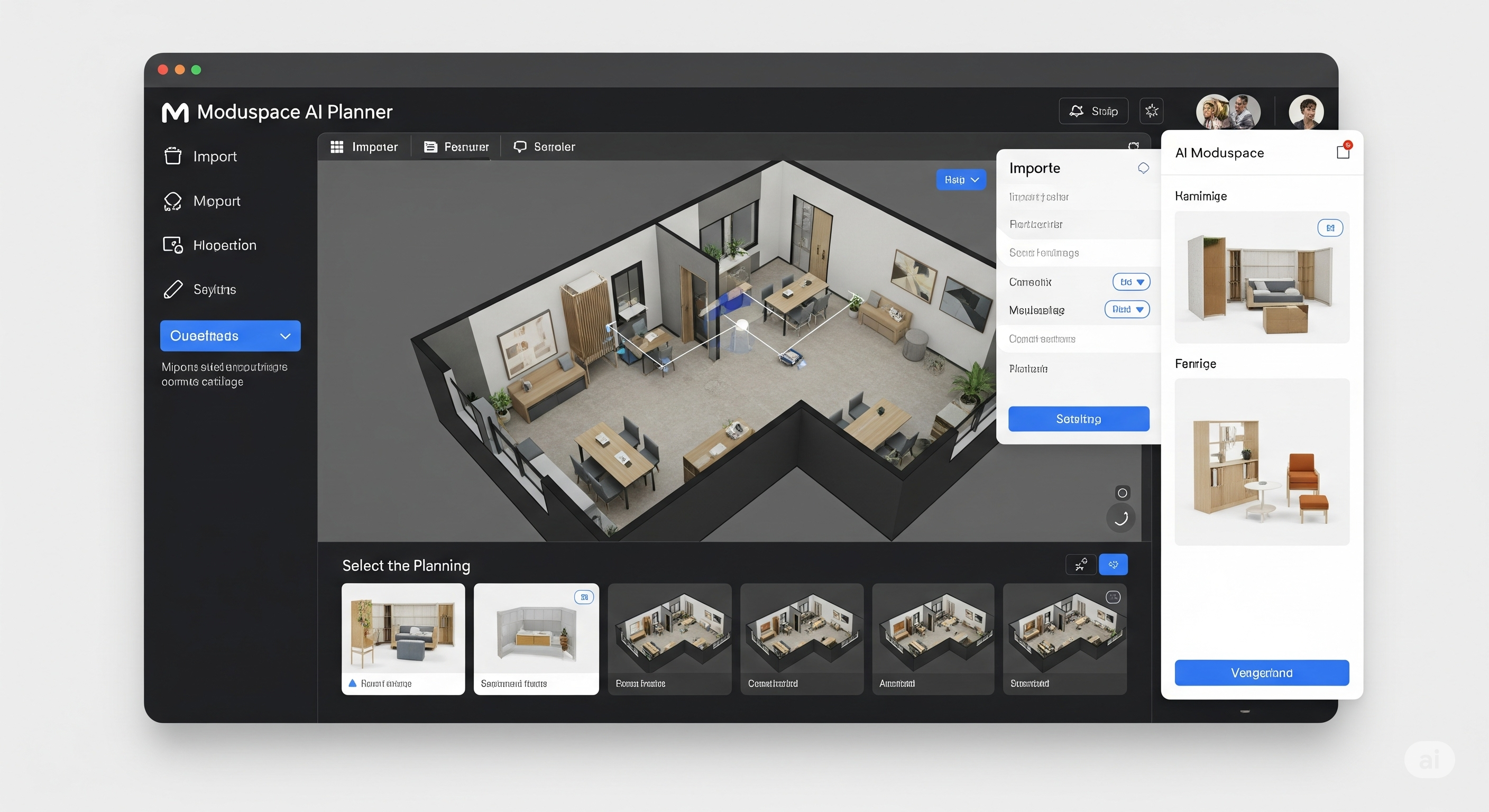Select the Plaitlanis row
The width and height of the screenshot is (1489, 812).
1079,368
